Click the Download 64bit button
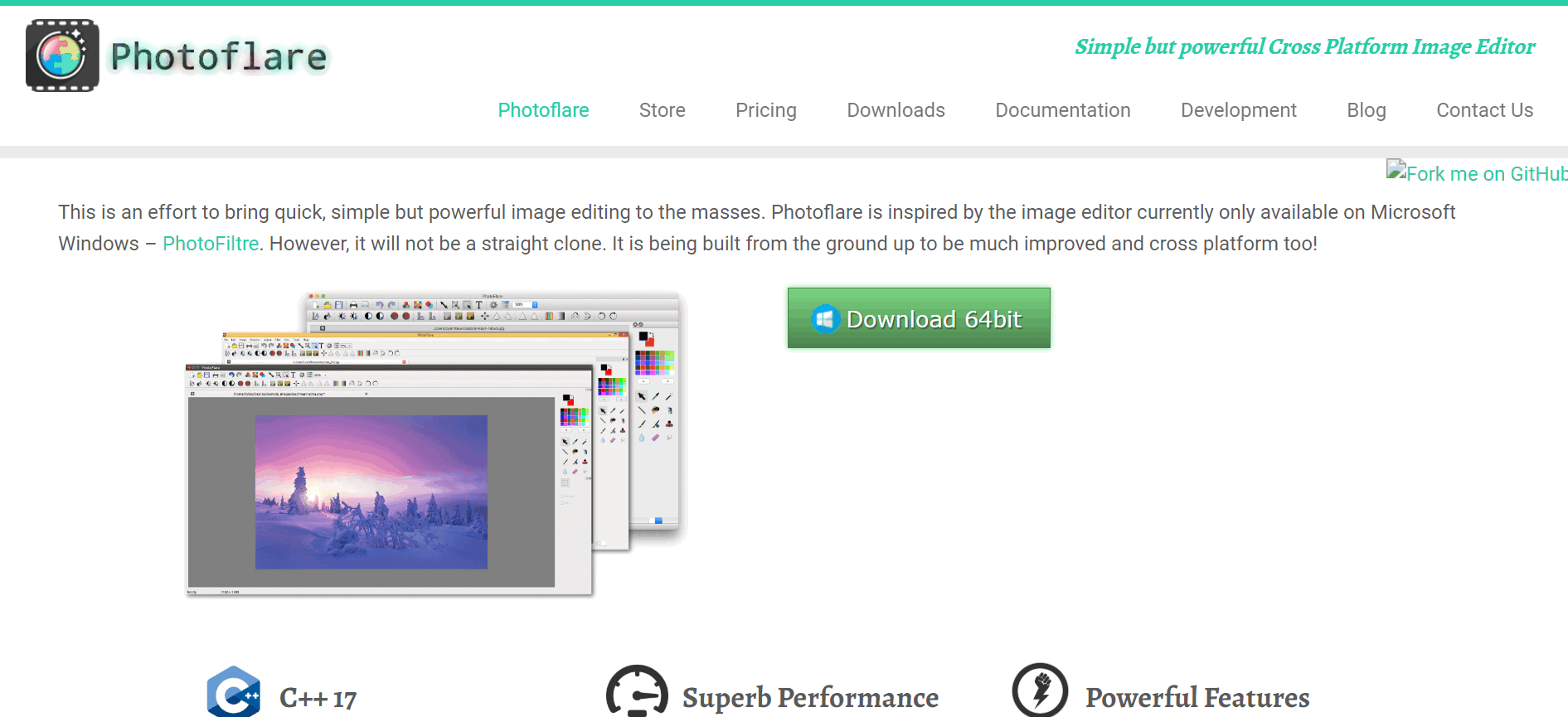 pos(919,318)
